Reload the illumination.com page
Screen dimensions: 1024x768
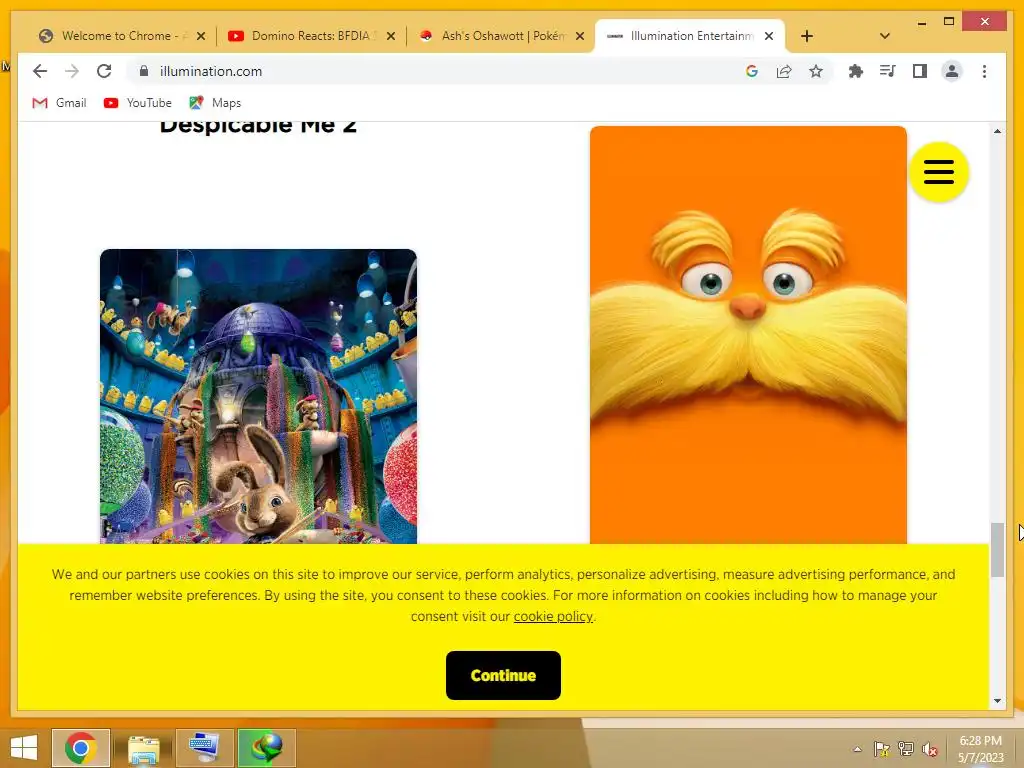click(104, 71)
